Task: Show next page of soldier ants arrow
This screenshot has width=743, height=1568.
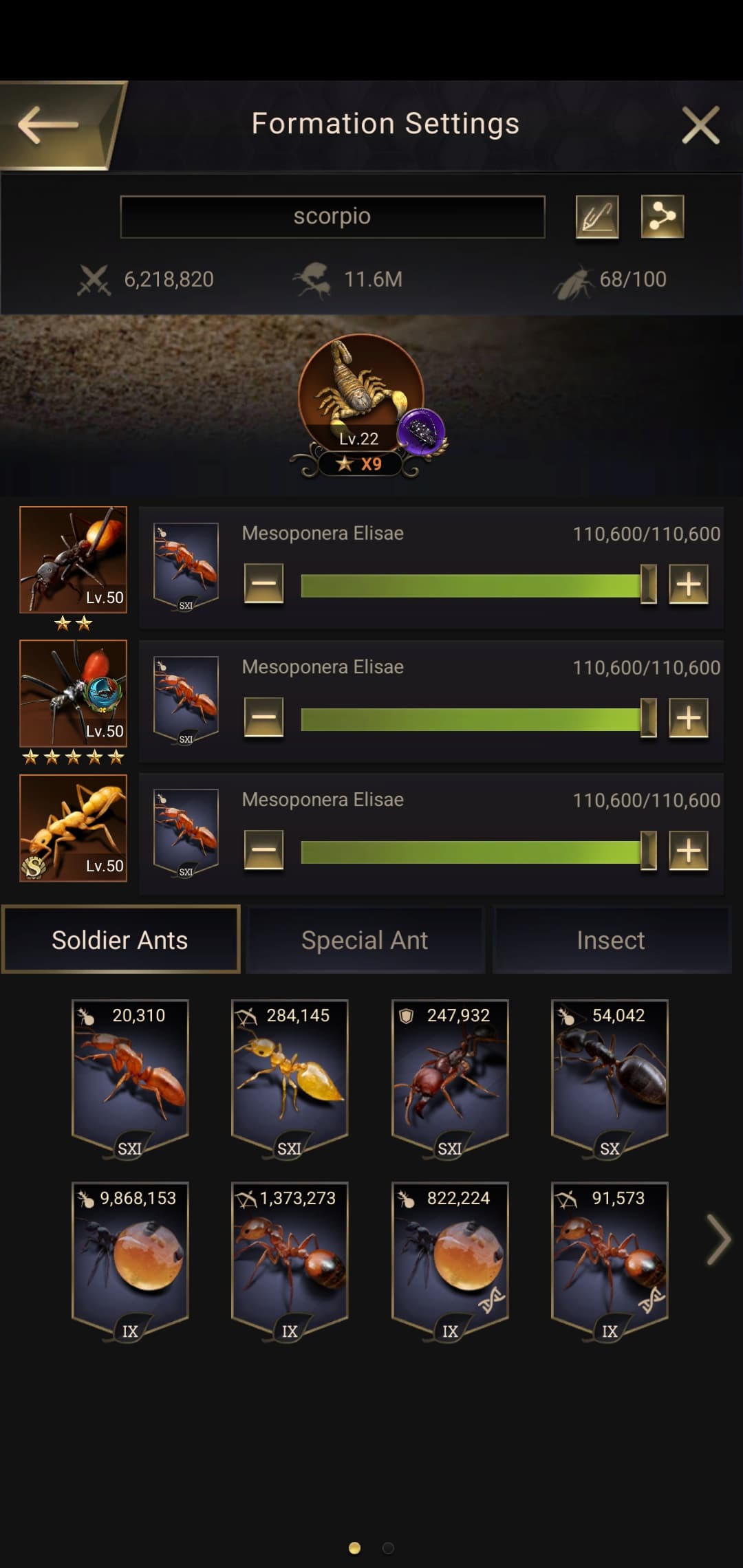Action: (x=719, y=1239)
